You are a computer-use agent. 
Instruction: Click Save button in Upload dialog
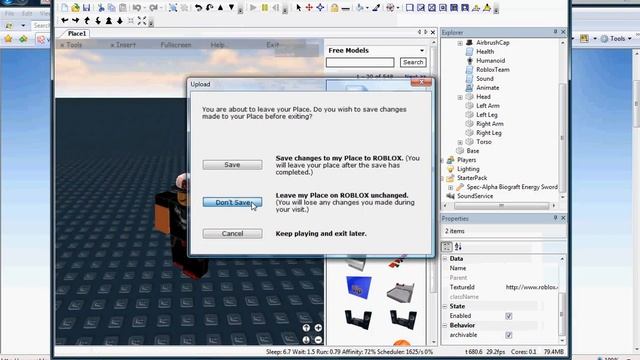point(232,165)
